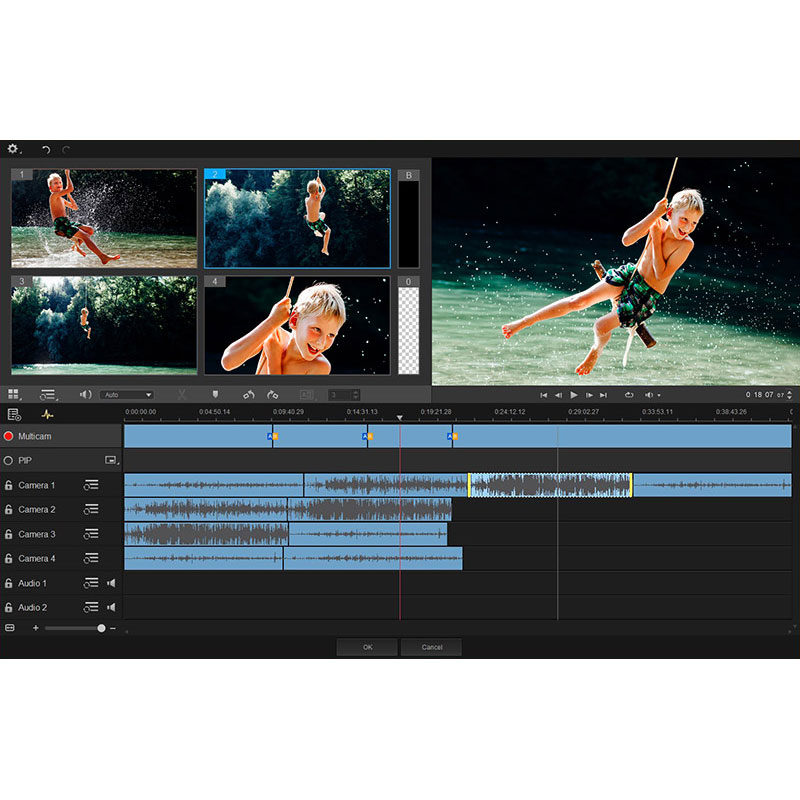Click the loop playback icon

coord(628,395)
